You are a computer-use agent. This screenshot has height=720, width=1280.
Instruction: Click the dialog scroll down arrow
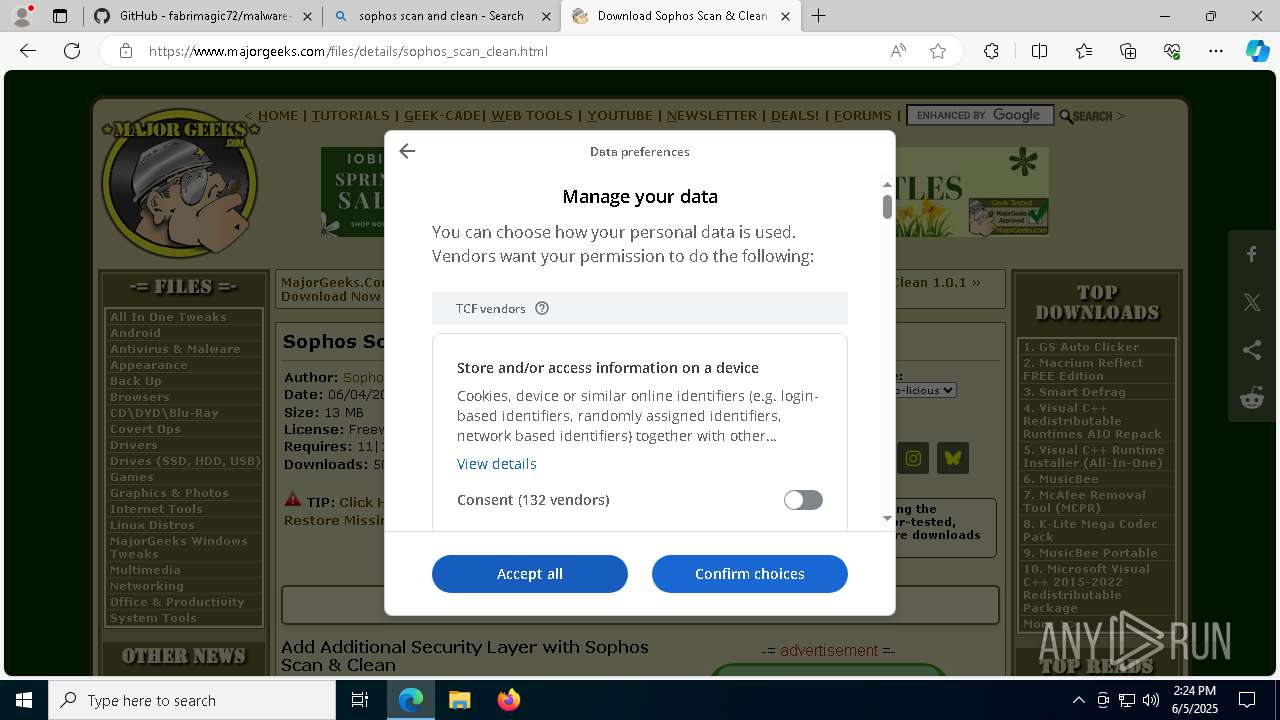tap(887, 518)
